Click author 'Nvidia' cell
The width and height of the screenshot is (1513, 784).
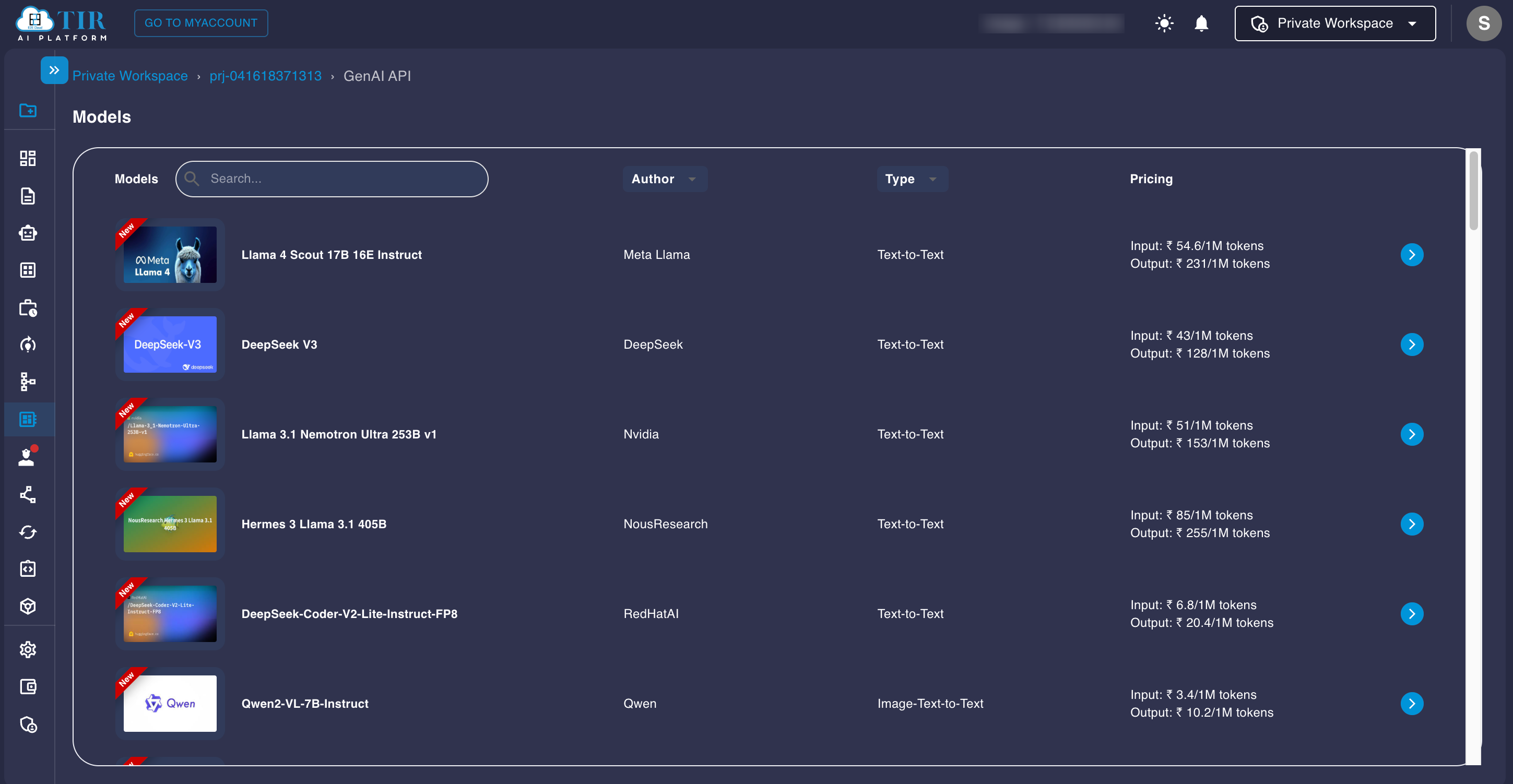tap(641, 435)
